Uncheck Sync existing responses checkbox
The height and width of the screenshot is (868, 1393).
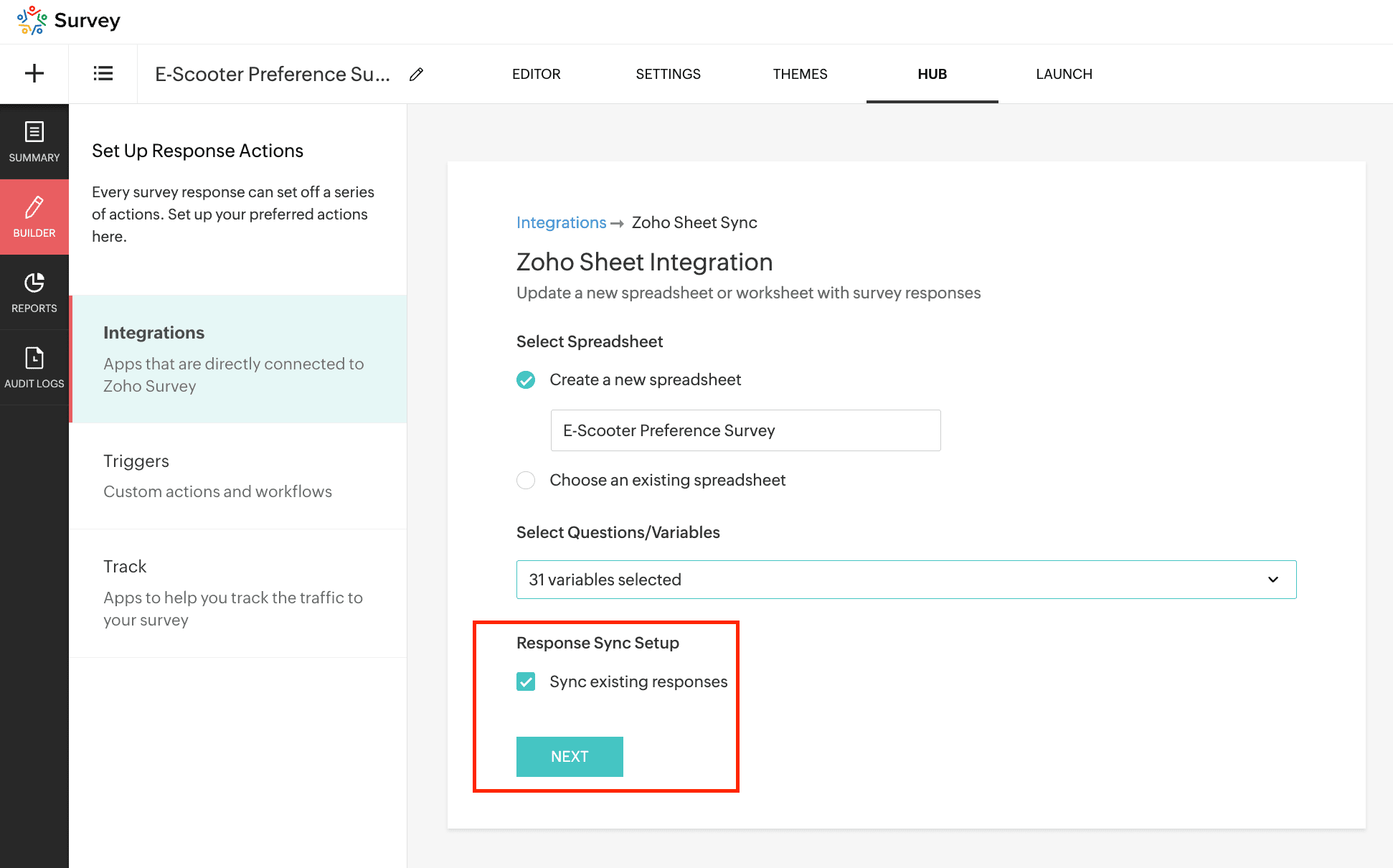(526, 681)
